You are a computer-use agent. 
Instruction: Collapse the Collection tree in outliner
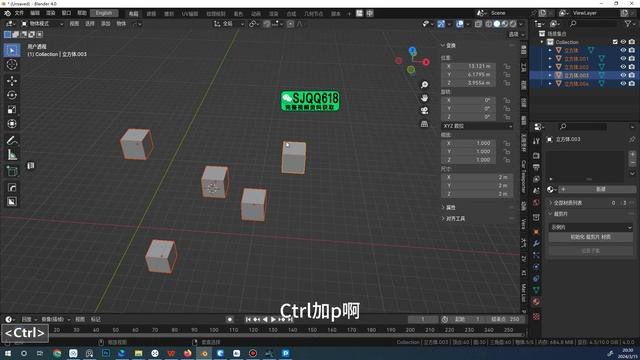(x=542, y=42)
